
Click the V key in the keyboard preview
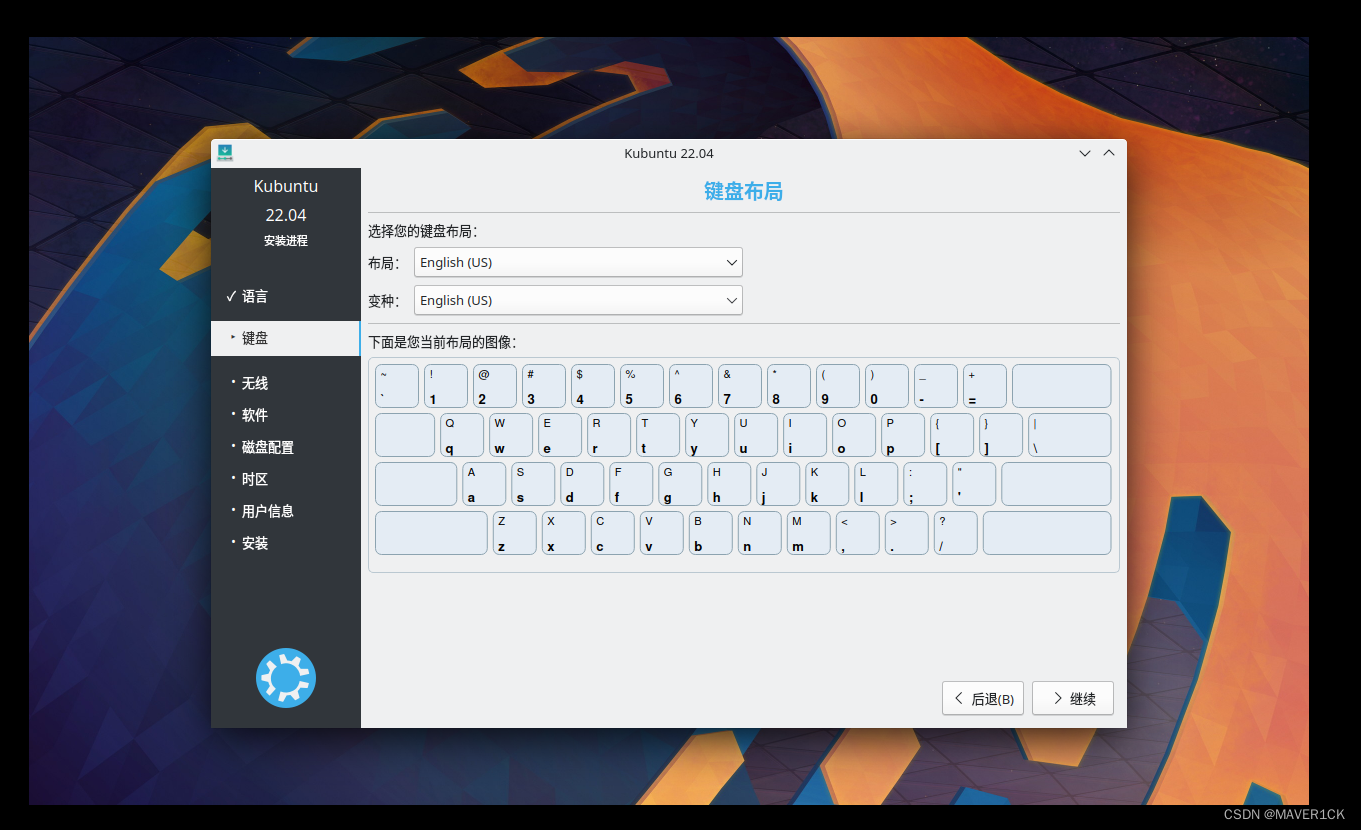[x=662, y=533]
